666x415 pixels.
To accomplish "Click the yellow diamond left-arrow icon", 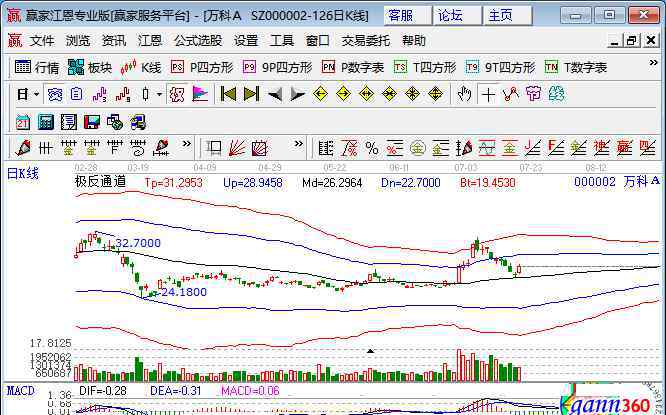I will (320, 94).
